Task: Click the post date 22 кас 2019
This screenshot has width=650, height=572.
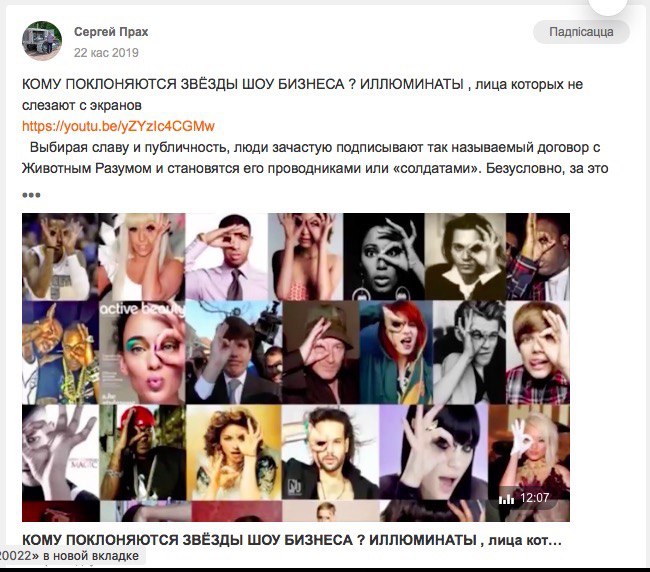Action: (x=106, y=53)
